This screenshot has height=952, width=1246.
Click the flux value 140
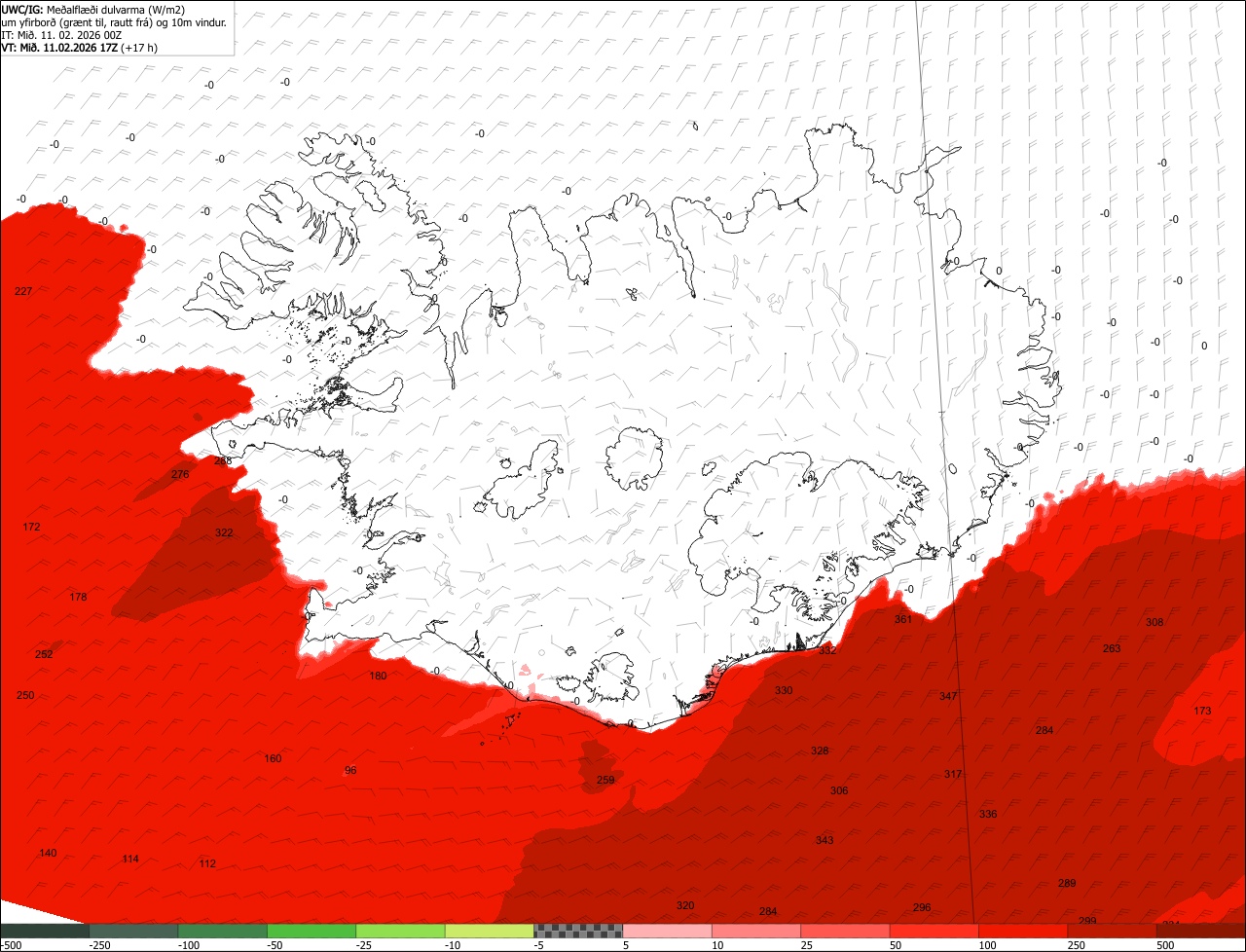[48, 853]
